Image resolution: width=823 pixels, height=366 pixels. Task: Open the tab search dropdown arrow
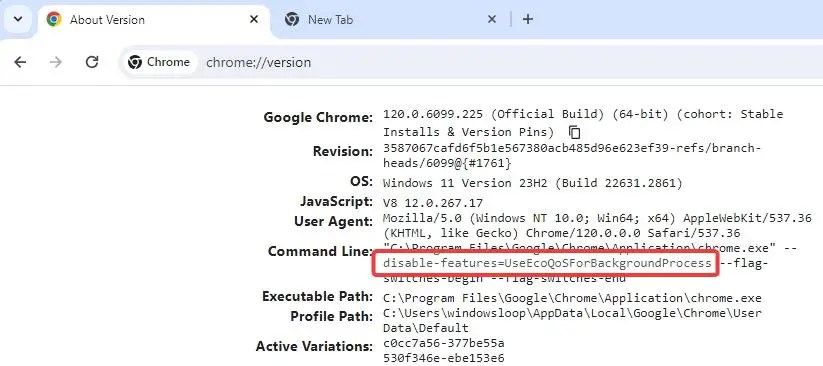18,19
